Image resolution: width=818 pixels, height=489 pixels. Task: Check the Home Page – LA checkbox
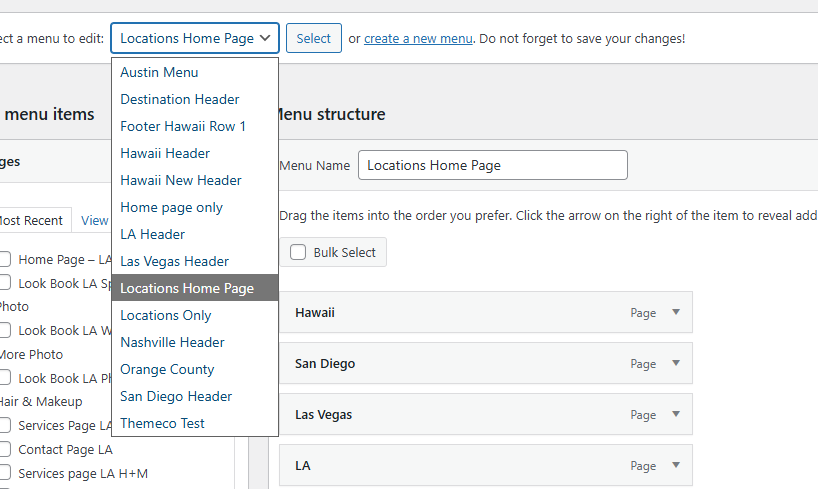click(5, 259)
